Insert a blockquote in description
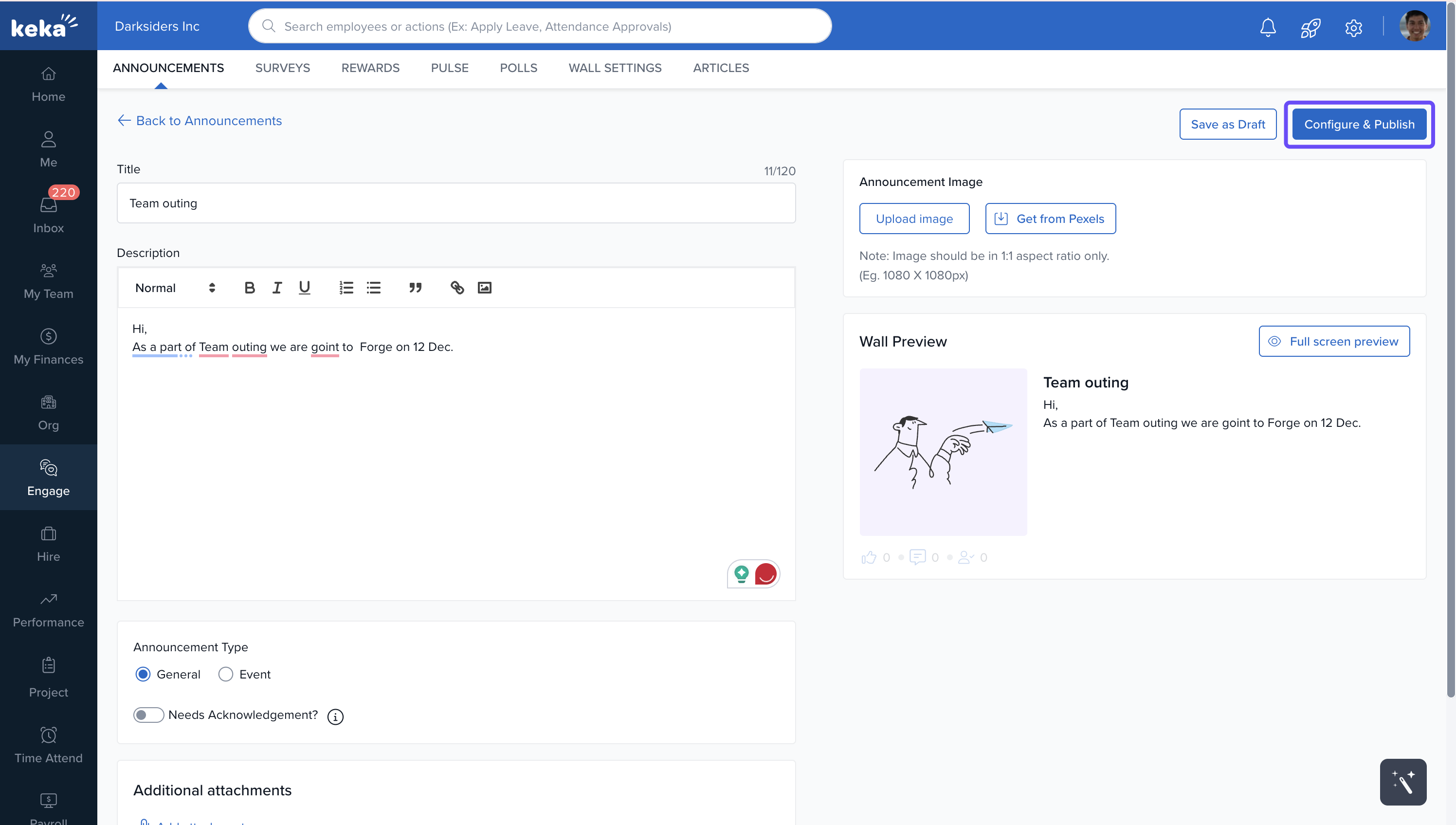The height and width of the screenshot is (825, 1456). click(415, 288)
